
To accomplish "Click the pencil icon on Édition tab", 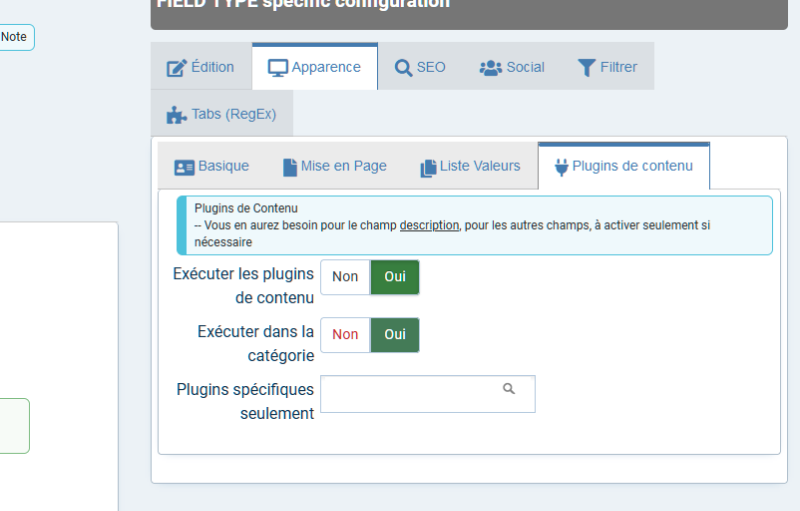I will point(176,68).
